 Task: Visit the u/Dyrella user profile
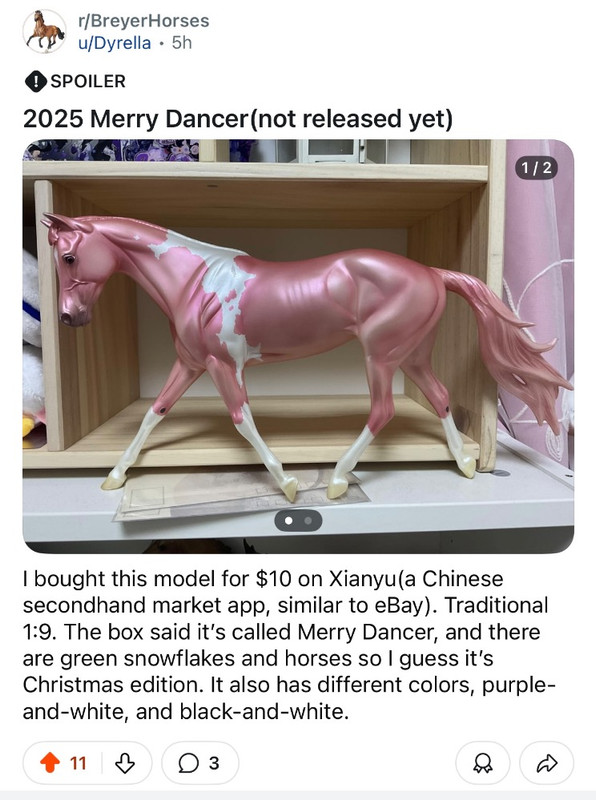coord(114,43)
